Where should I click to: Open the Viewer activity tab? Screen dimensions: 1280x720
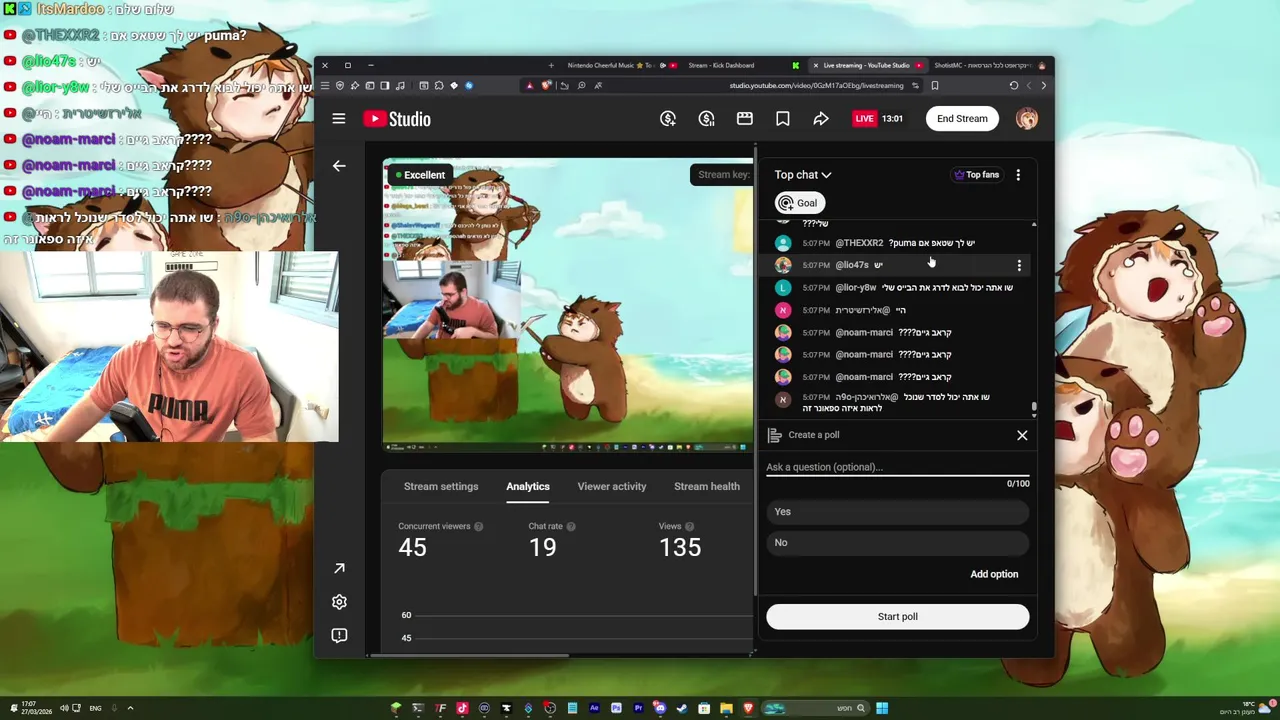(x=612, y=486)
